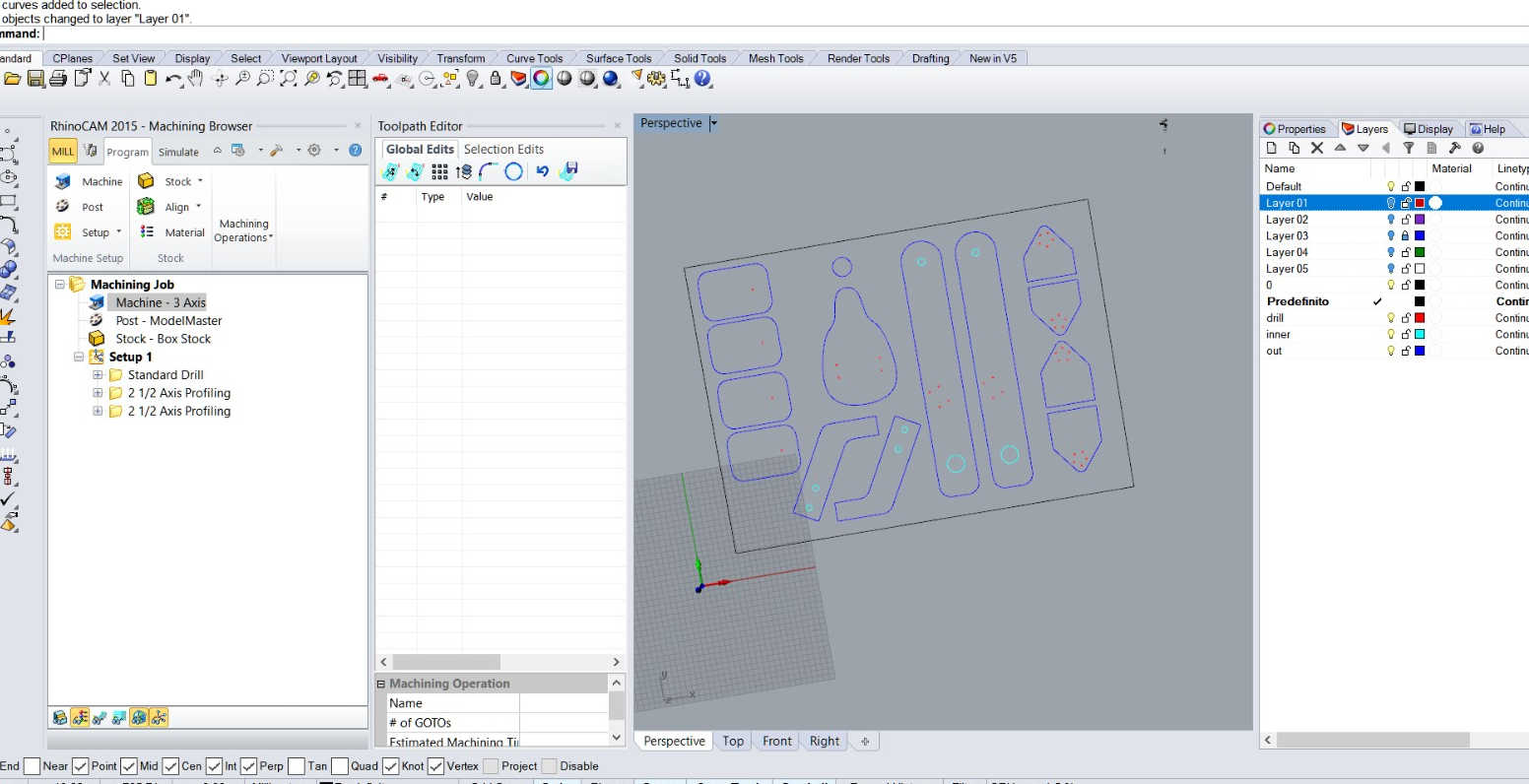Click the Machine button in Machine Setup
Image resolution: width=1529 pixels, height=784 pixels.
pyautogui.click(x=89, y=181)
